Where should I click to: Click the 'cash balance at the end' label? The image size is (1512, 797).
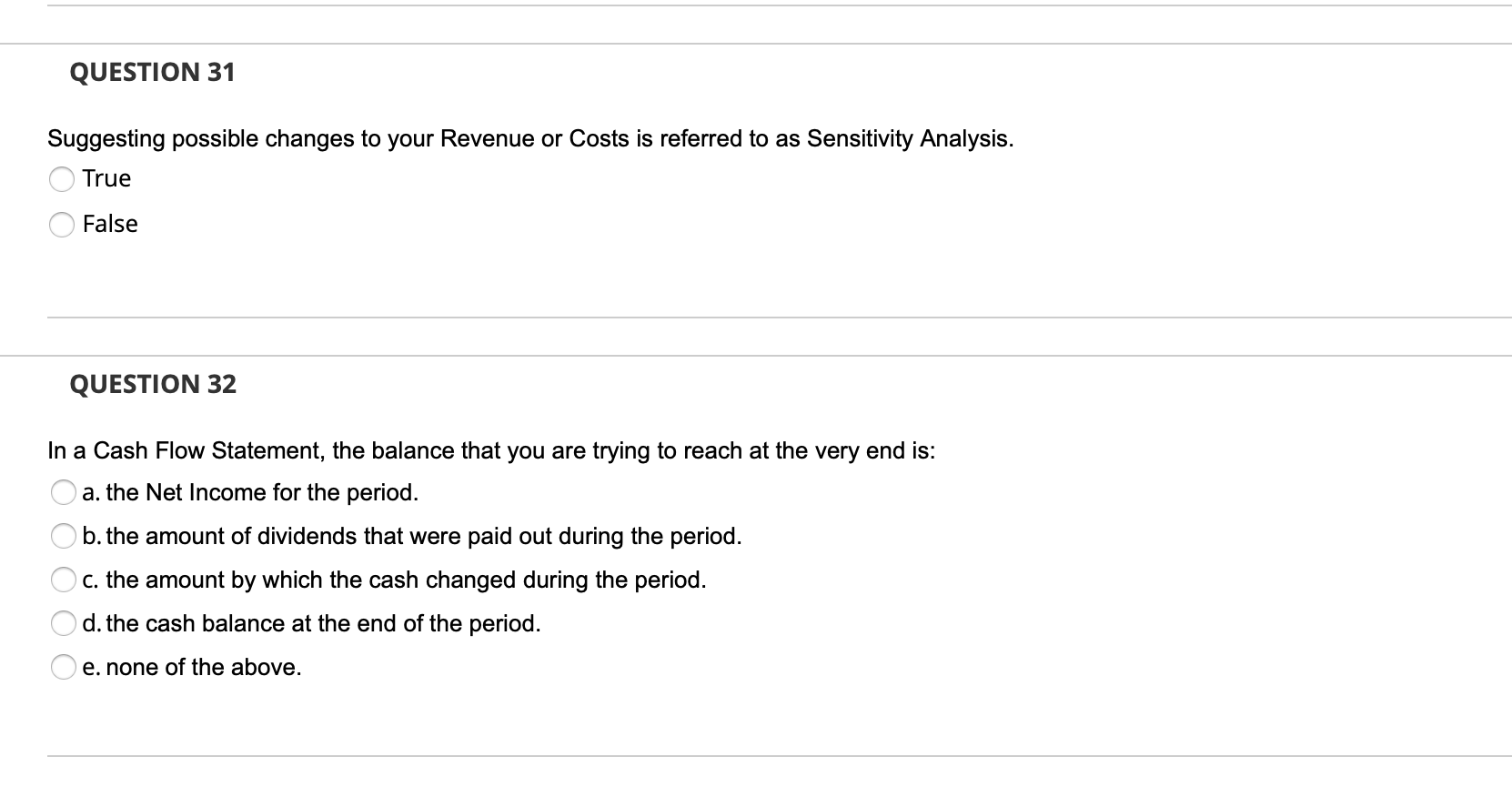[312, 623]
